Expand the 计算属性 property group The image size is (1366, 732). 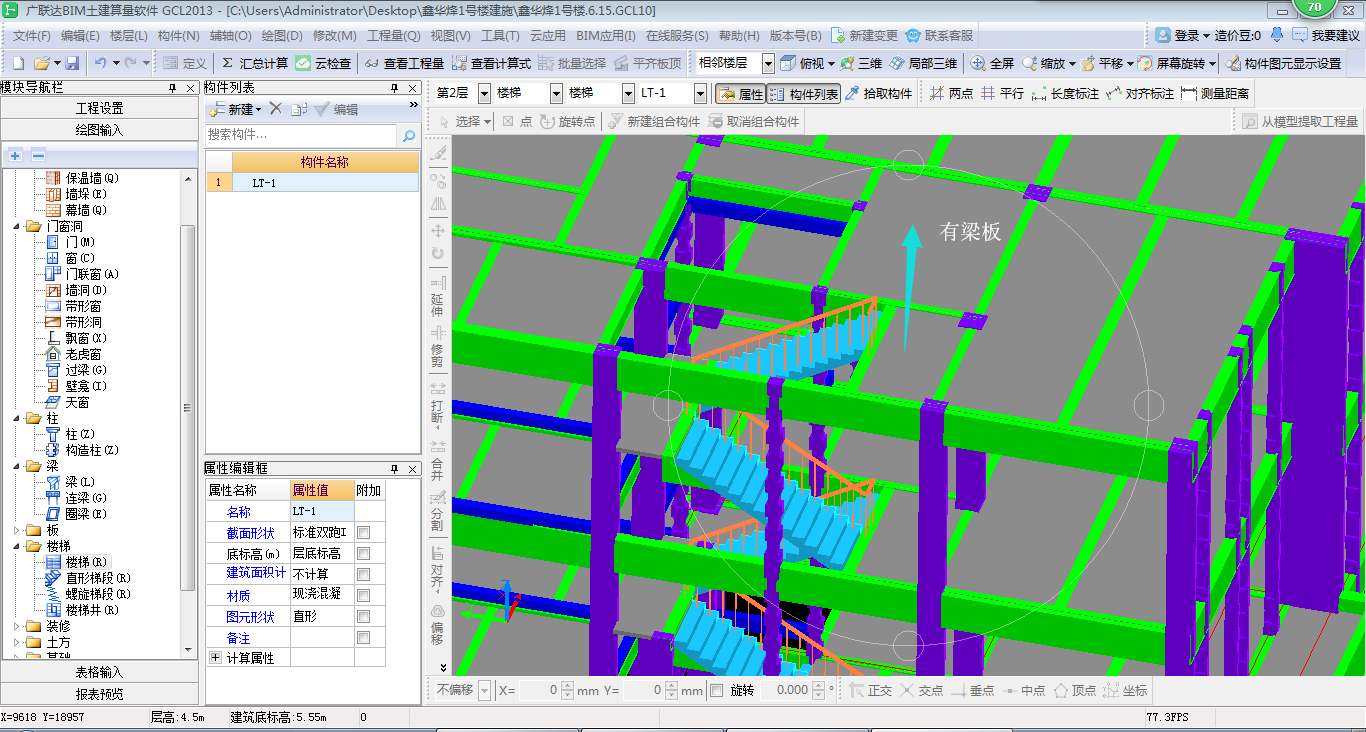pos(214,658)
